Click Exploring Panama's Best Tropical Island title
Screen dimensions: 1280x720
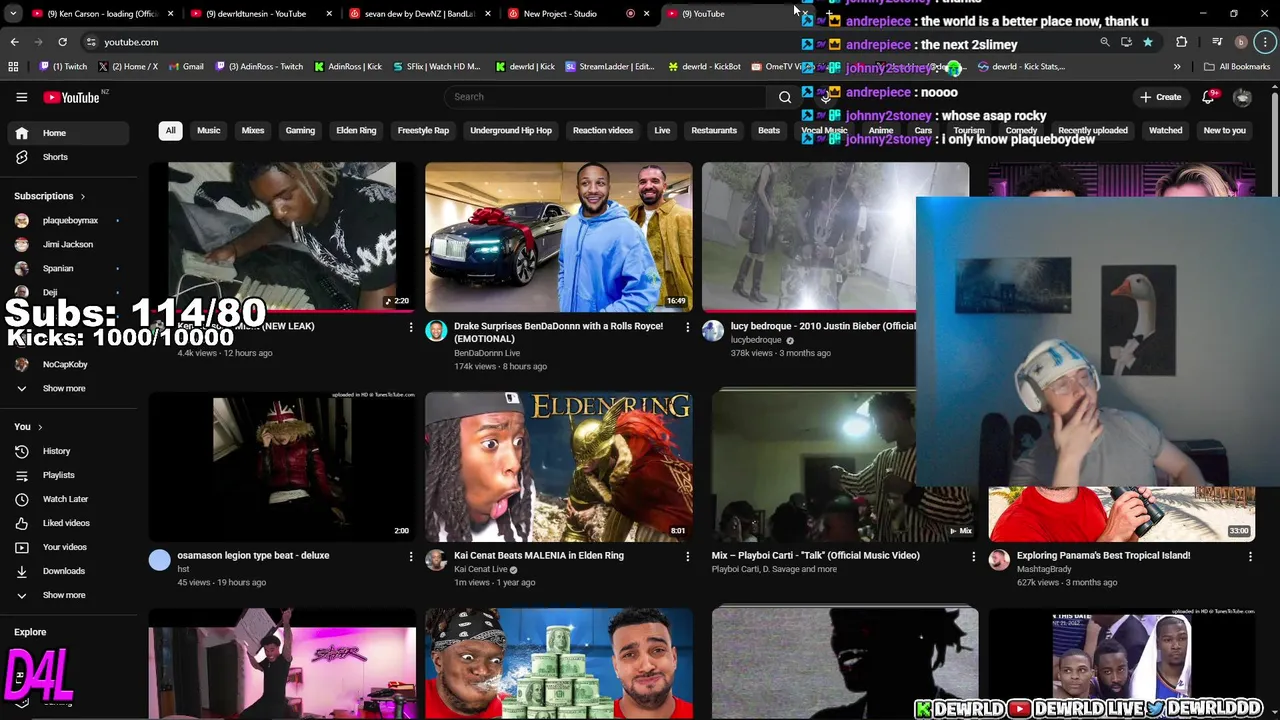(x=1103, y=555)
